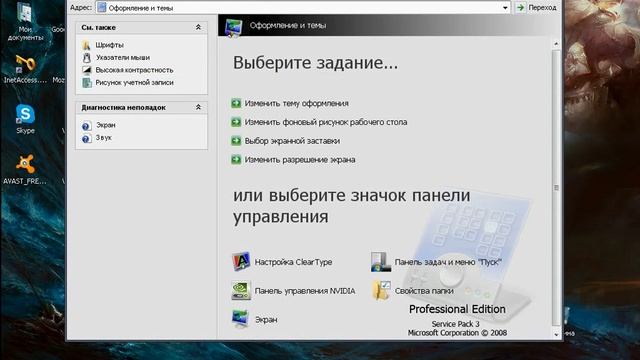Click the Высокая контрастность icon
Viewport: 640px width, 360px height.
point(87,70)
